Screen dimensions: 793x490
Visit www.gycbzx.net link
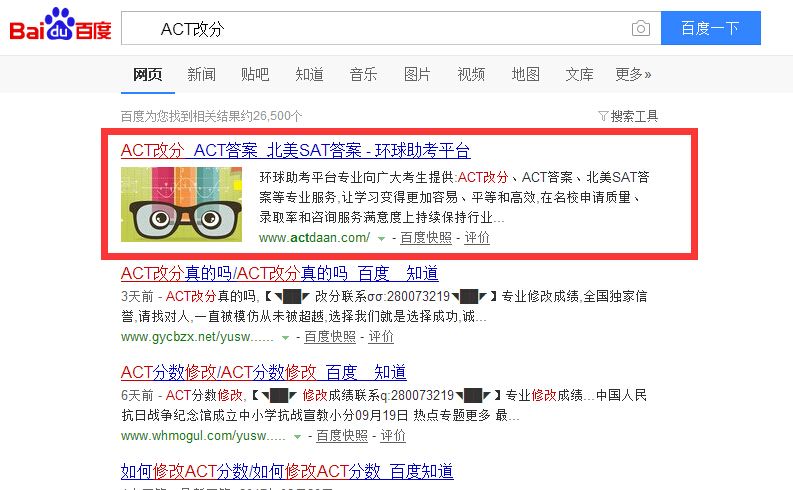click(197, 337)
